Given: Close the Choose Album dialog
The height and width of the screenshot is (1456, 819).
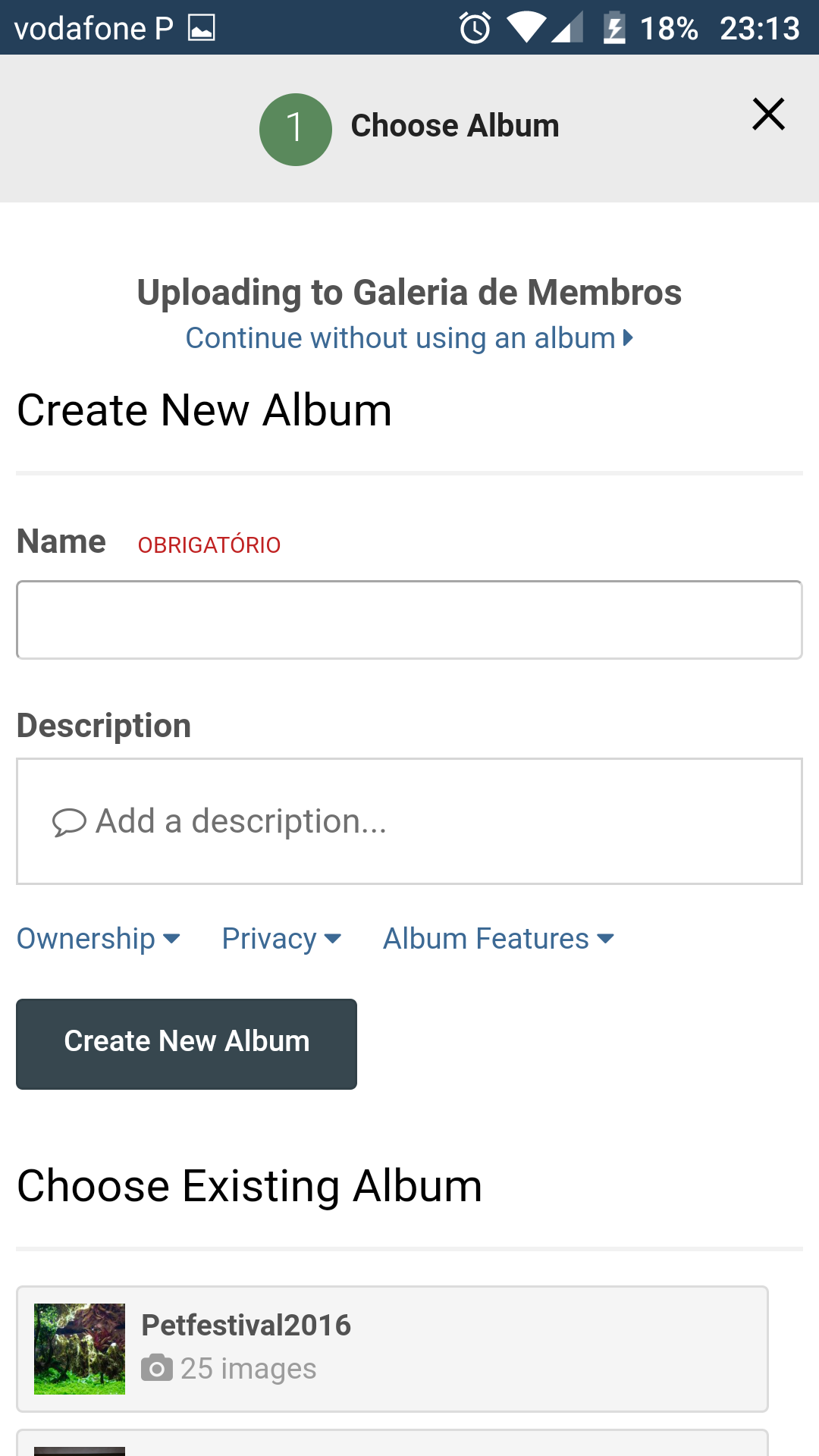Looking at the screenshot, I should point(768,115).
